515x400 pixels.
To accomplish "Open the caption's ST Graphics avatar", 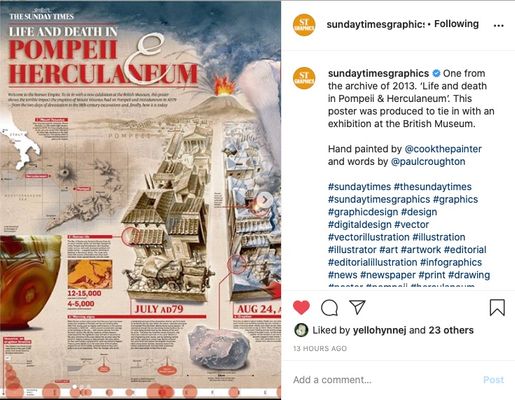I will [x=304, y=78].
